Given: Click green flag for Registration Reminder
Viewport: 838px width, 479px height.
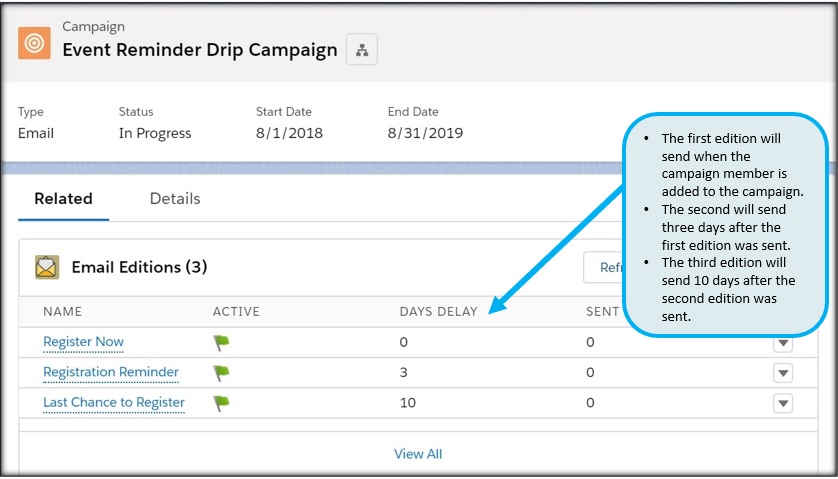Looking at the screenshot, I should click(221, 373).
